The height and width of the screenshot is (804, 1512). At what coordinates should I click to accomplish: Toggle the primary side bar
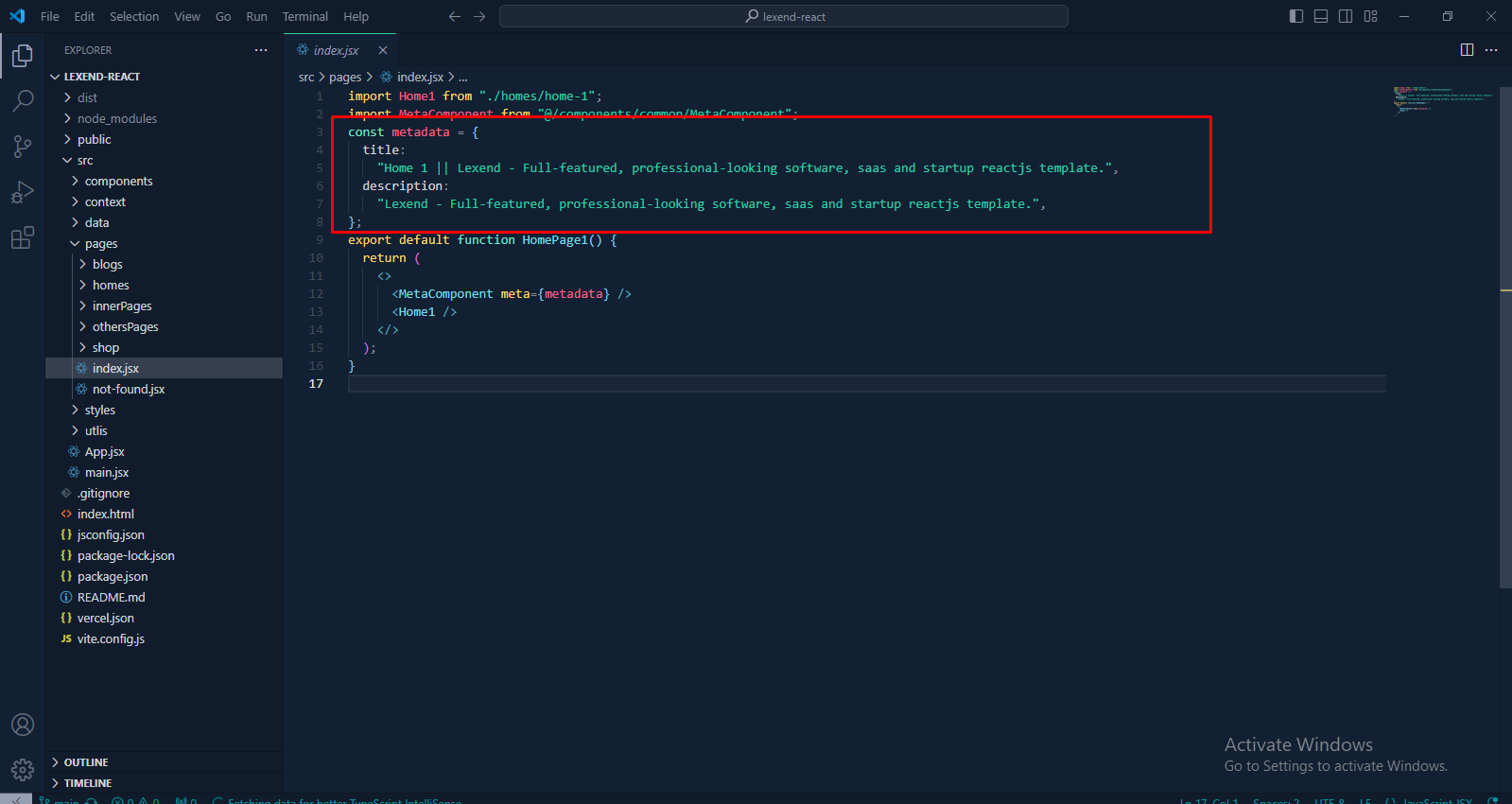tap(1296, 16)
